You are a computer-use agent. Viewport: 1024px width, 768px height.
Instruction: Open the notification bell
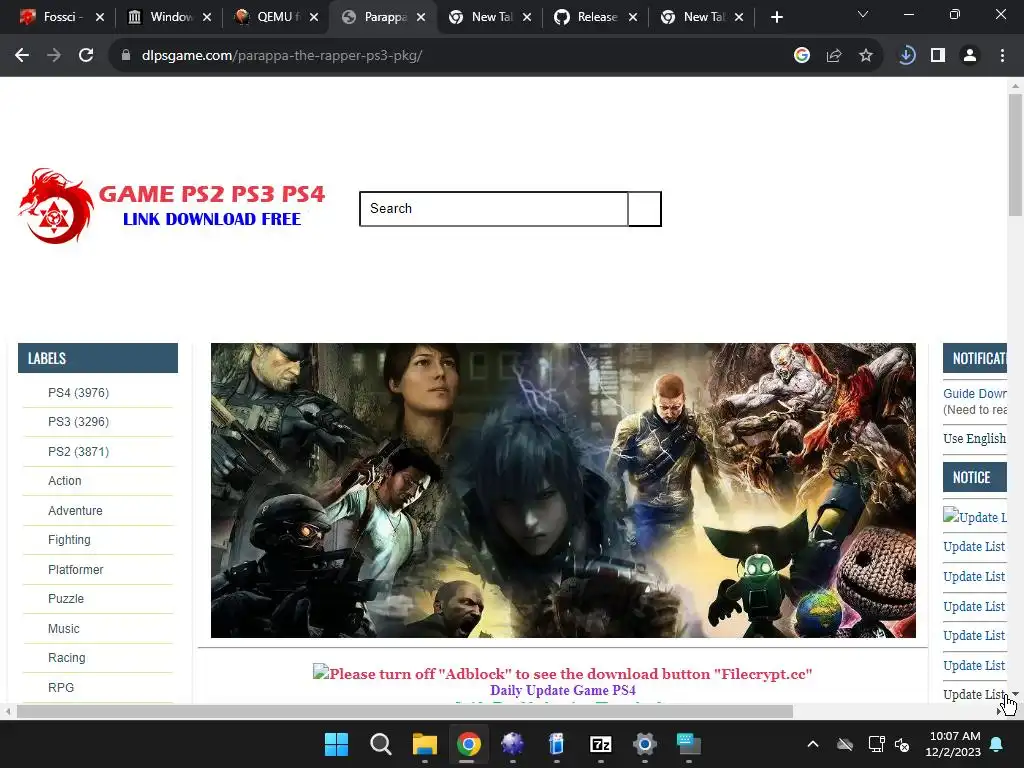(x=997, y=744)
